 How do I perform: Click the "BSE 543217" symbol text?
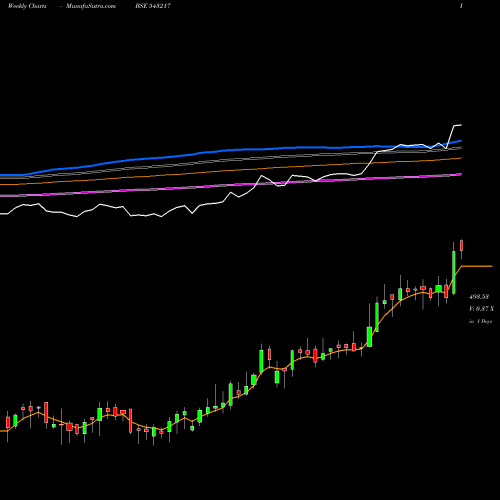[x=153, y=6]
